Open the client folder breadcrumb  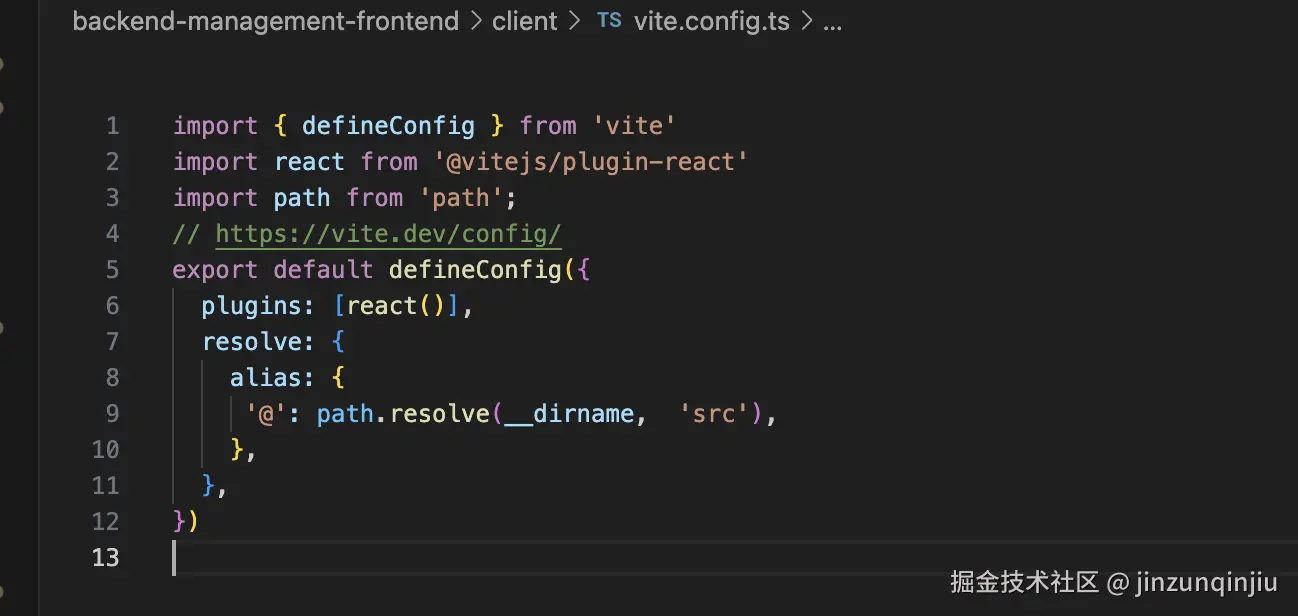coord(525,22)
